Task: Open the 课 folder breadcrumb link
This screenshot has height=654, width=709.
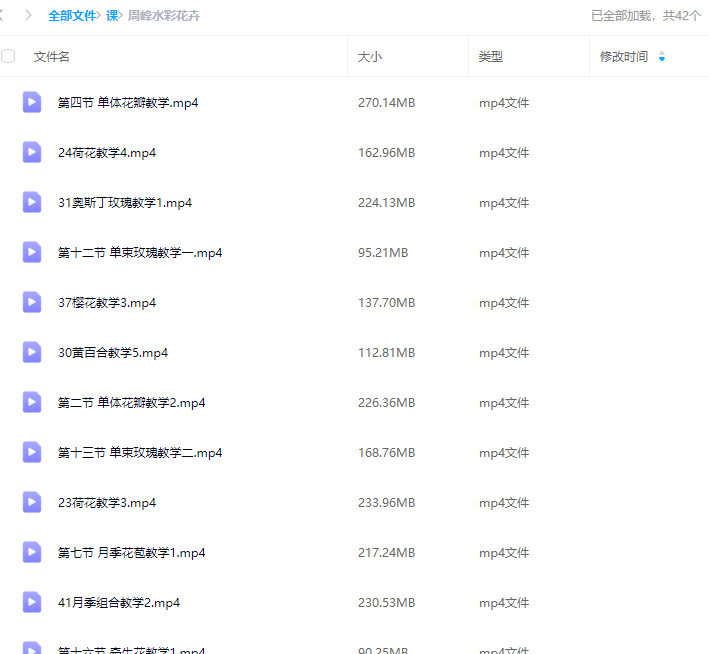Action: click(x=112, y=16)
